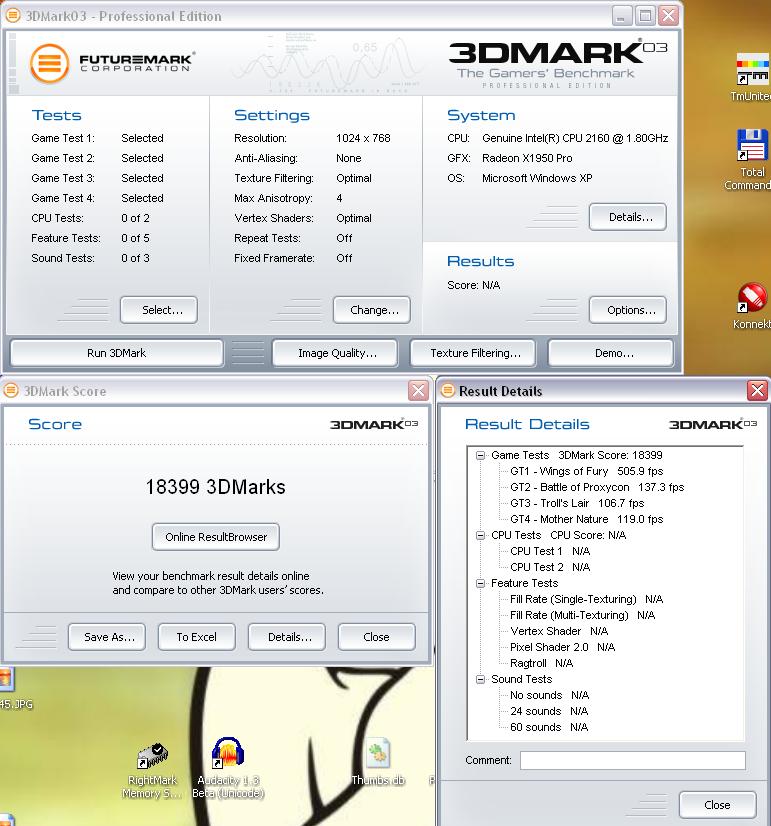771x826 pixels.
Task: Click To Excel button
Action: pos(197,637)
